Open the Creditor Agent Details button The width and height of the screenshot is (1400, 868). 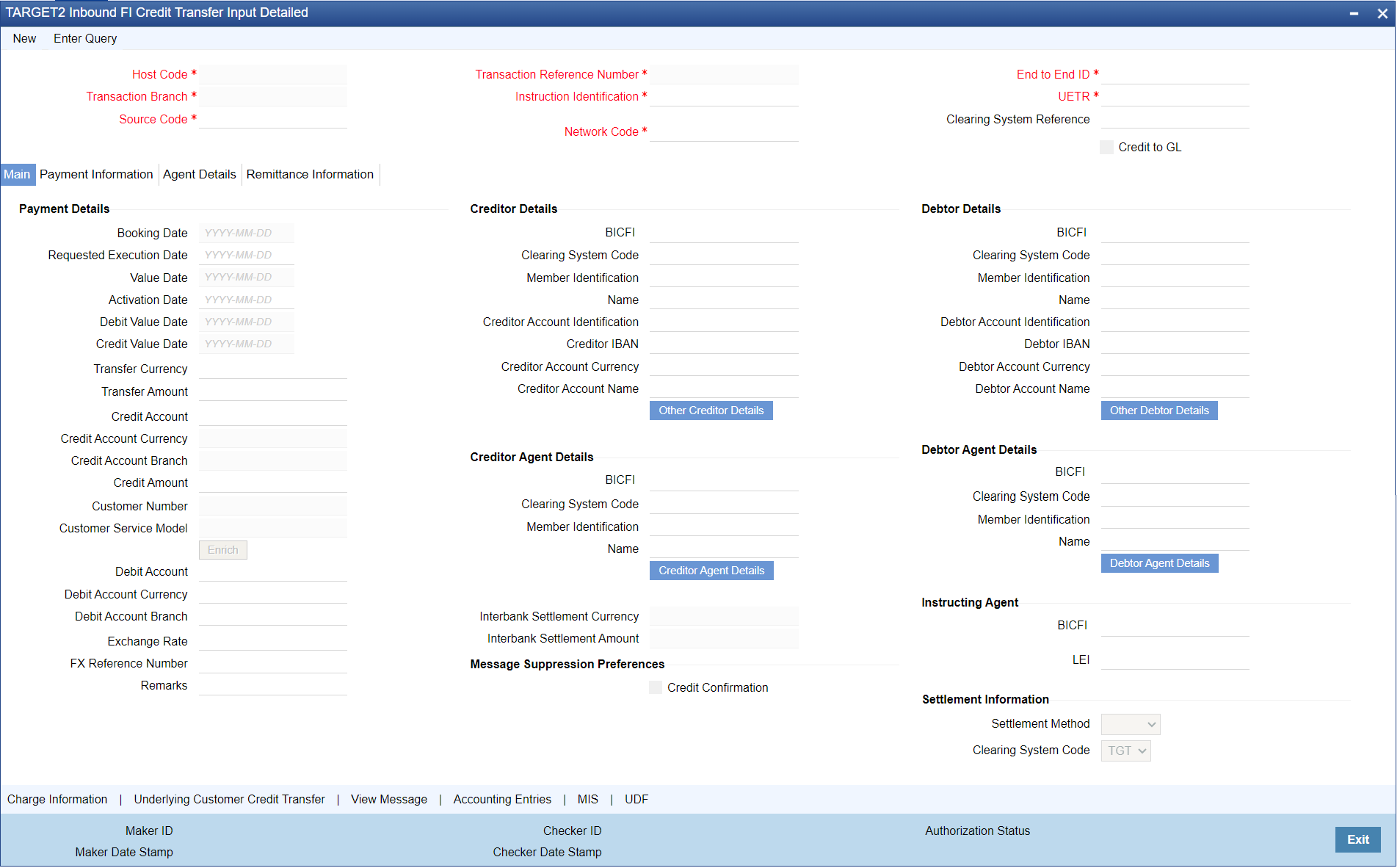click(x=711, y=571)
